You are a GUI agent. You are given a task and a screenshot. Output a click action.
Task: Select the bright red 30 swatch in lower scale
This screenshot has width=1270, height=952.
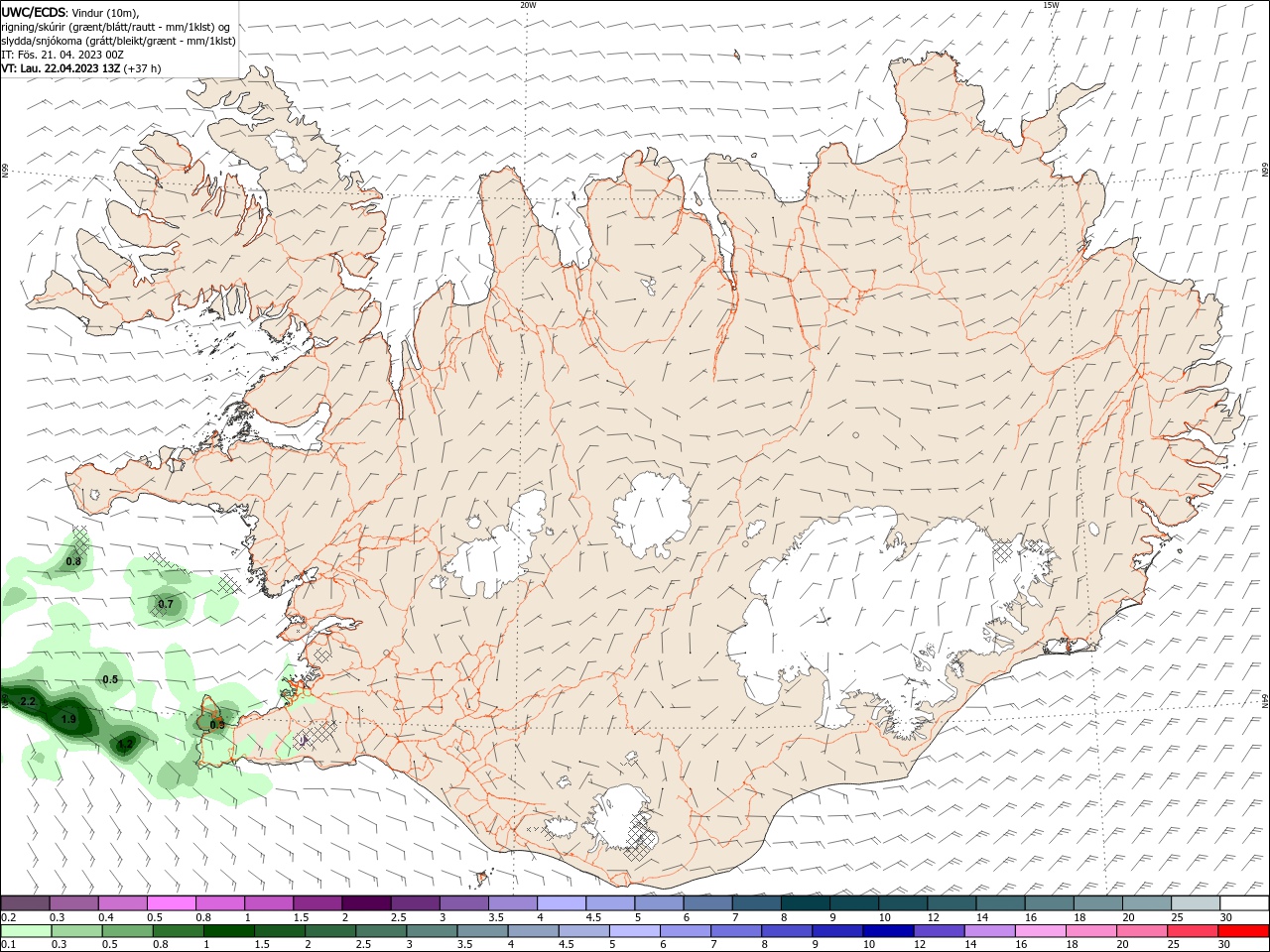pyautogui.click(x=1244, y=931)
